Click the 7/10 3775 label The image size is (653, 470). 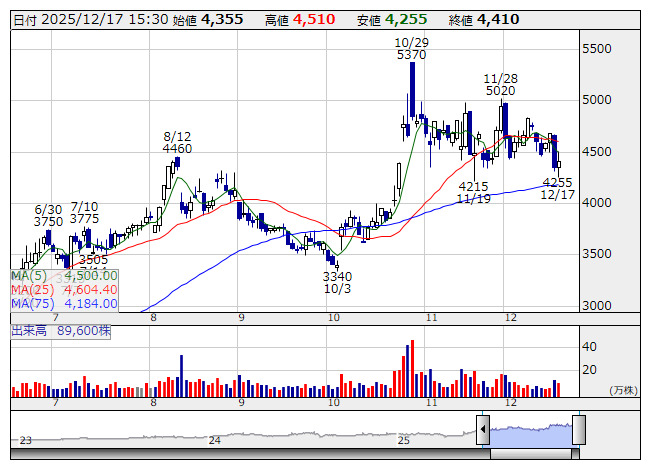pos(85,213)
